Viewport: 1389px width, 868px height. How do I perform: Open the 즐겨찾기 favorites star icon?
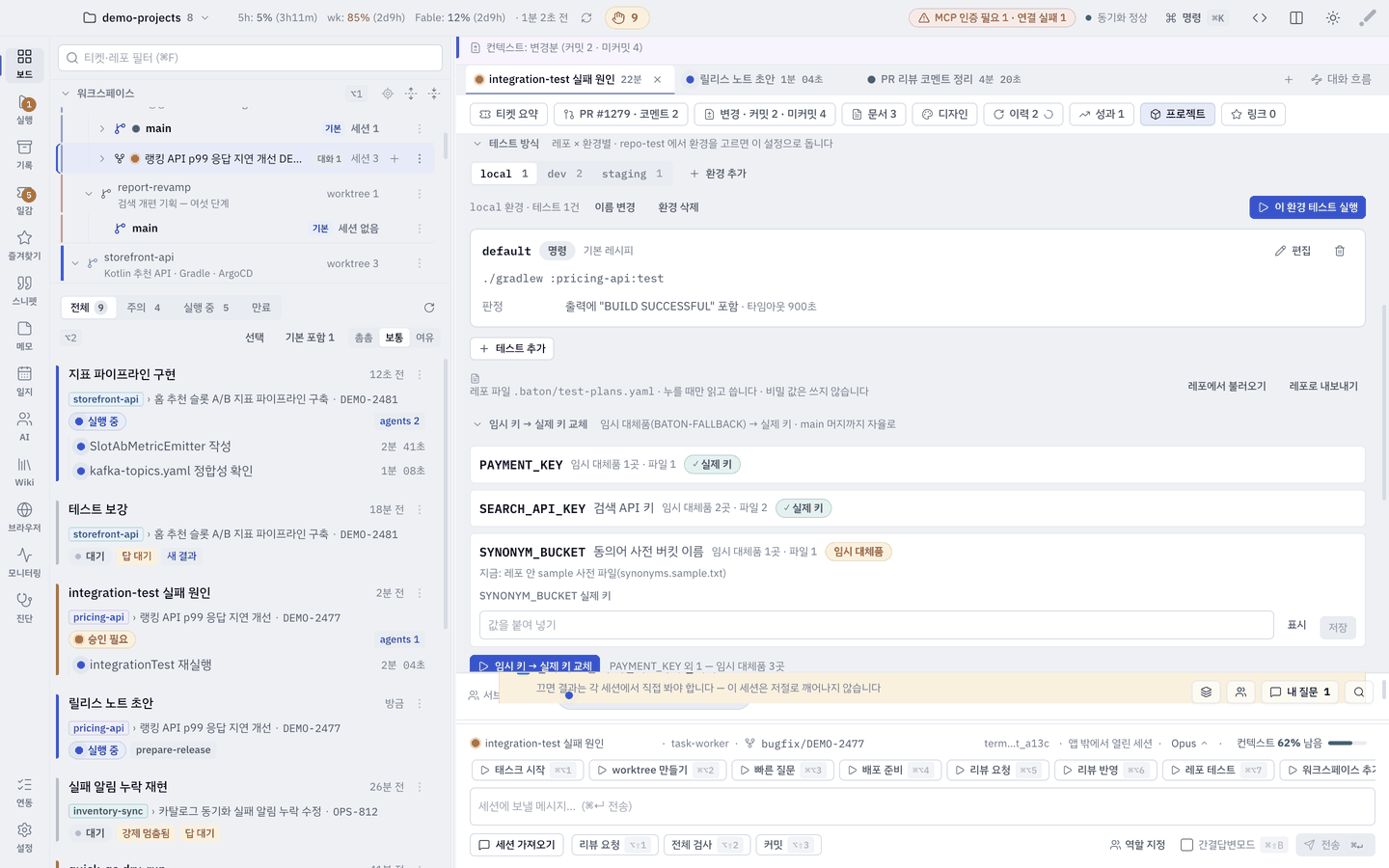coord(24,245)
